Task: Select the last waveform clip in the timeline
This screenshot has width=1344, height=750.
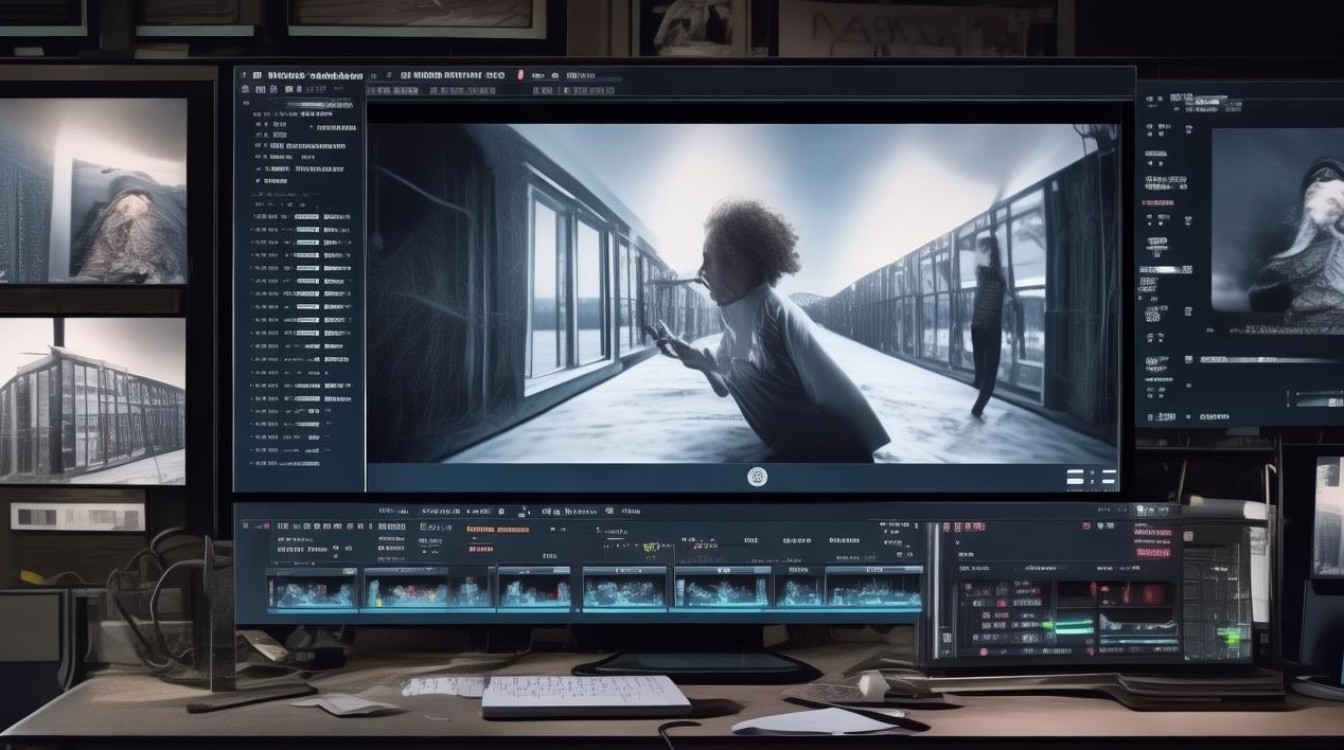Action: [873, 588]
